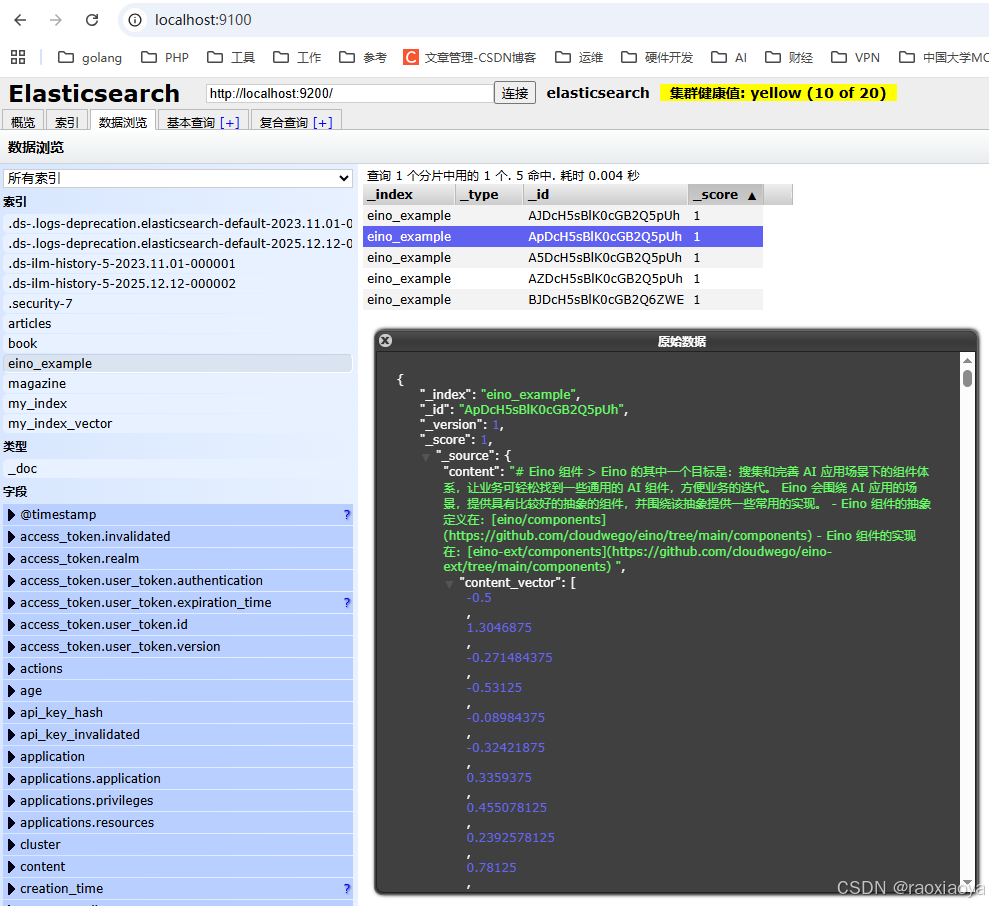Sort by the _index column header
The image size is (989, 906).
tap(409, 195)
